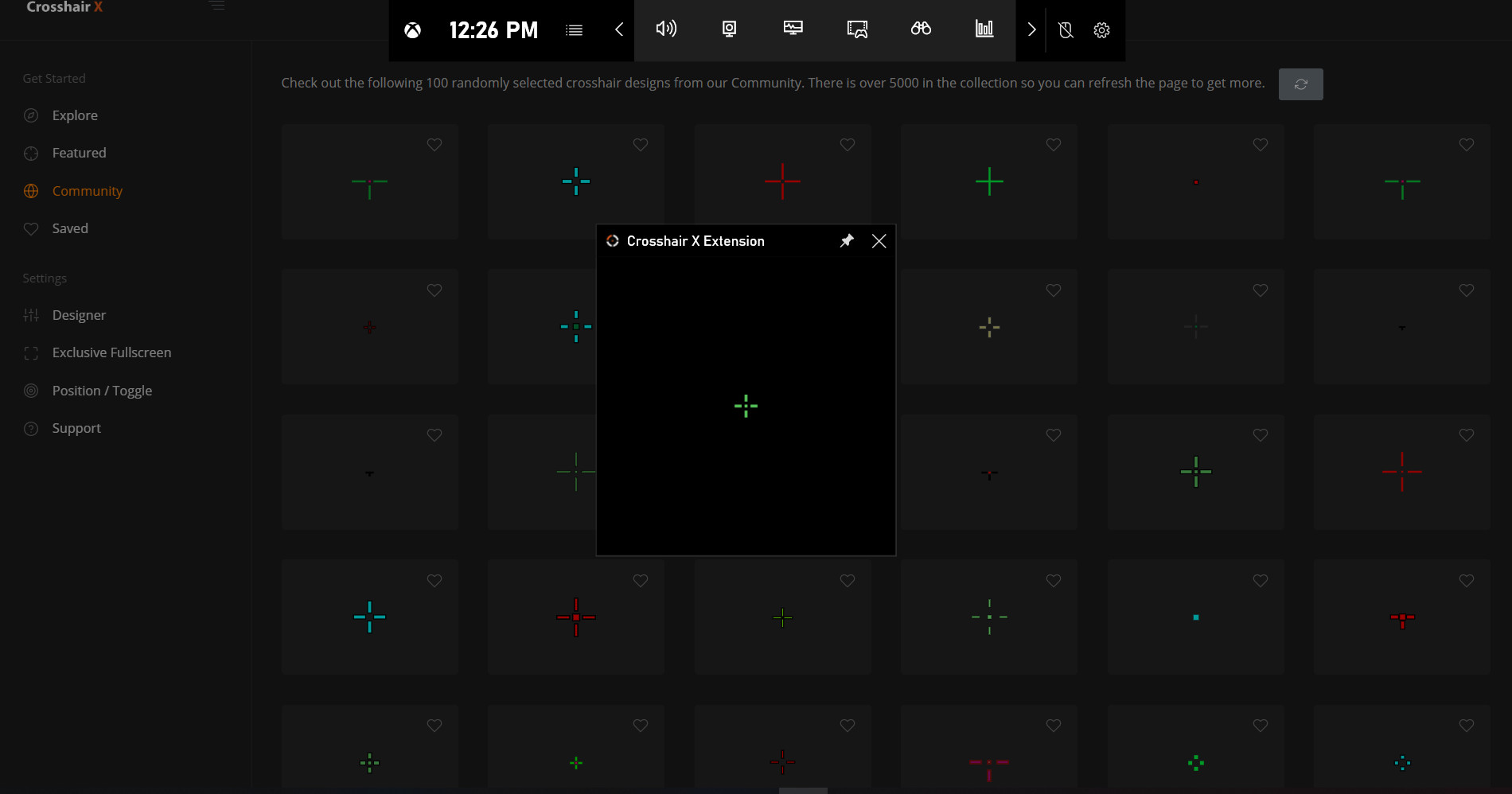Image resolution: width=1512 pixels, height=794 pixels.
Task: Open Game Bar settings with the gear icon
Action: tap(1101, 29)
